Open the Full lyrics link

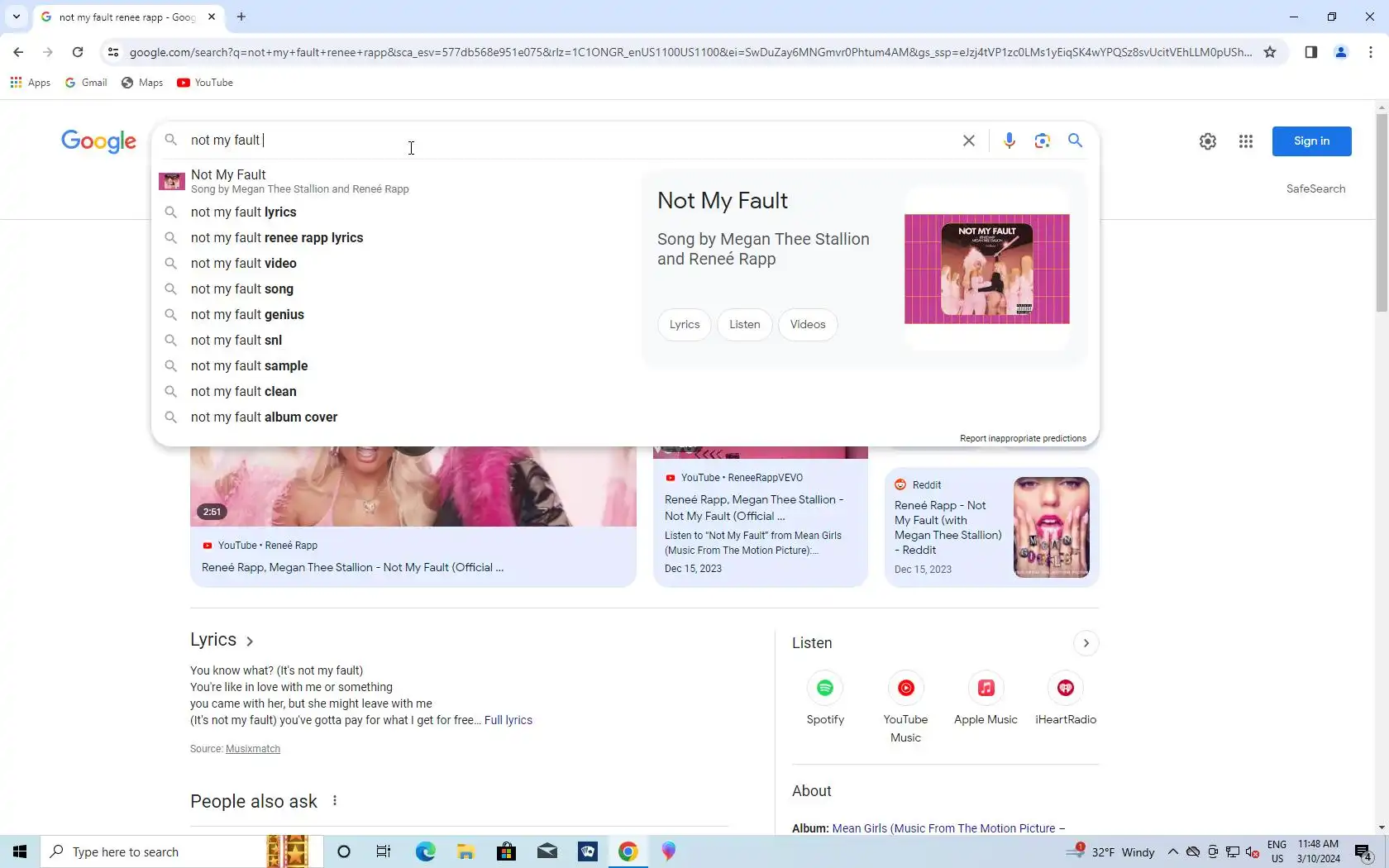click(x=508, y=721)
